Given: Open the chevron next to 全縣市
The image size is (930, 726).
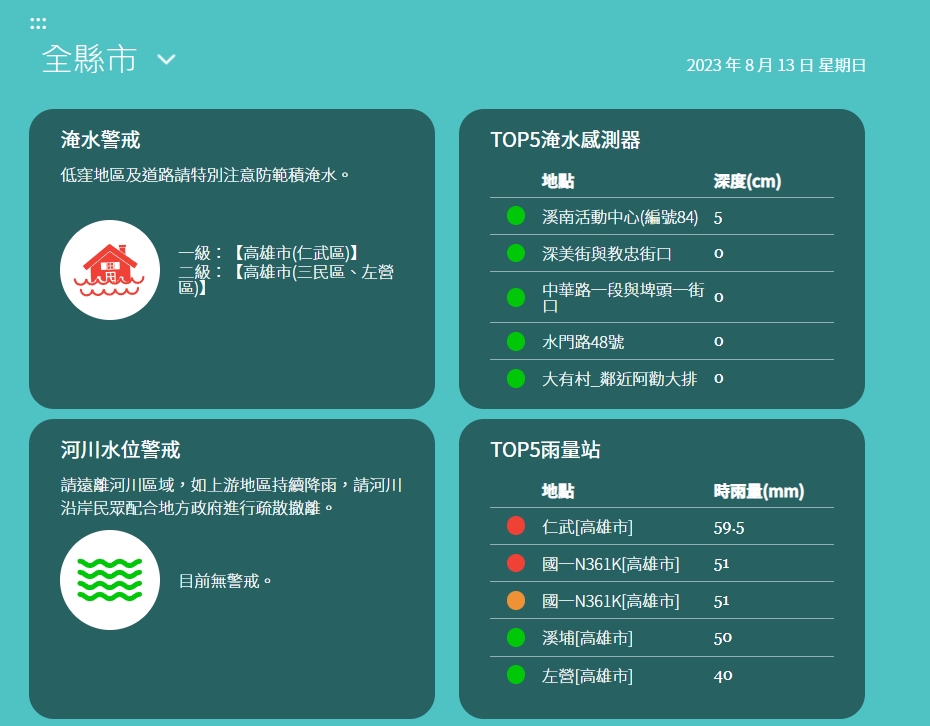Looking at the screenshot, I should [x=166, y=60].
